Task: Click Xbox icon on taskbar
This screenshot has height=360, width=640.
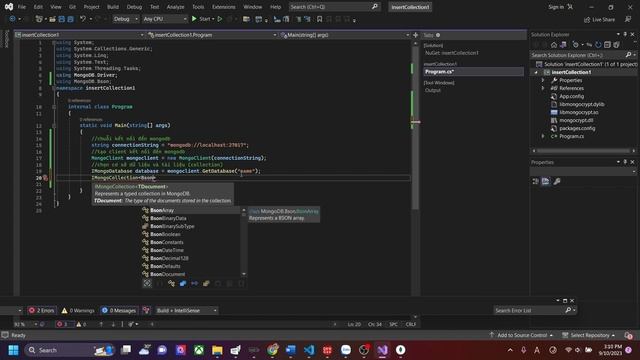Action: pyautogui.click(x=199, y=350)
